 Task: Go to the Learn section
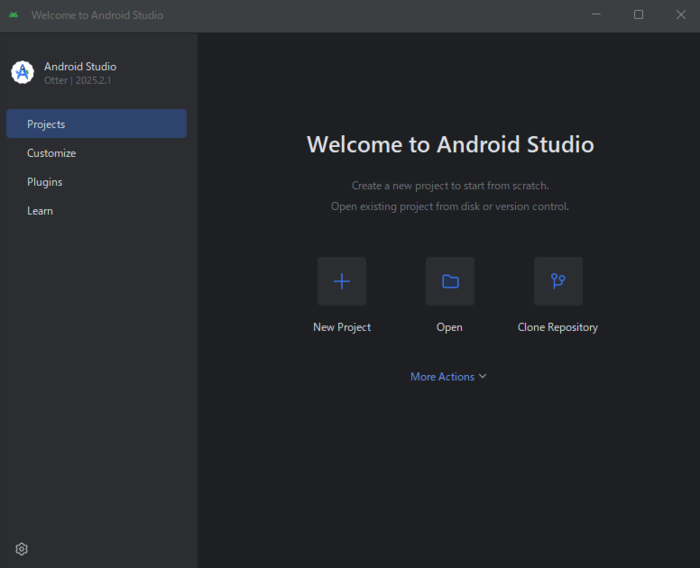[40, 211]
